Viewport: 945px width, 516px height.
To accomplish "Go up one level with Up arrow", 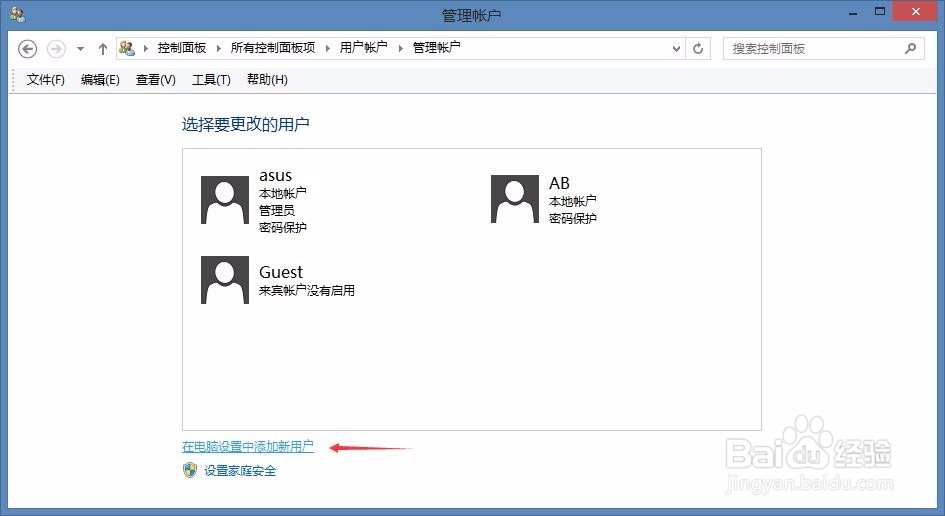I will point(102,49).
